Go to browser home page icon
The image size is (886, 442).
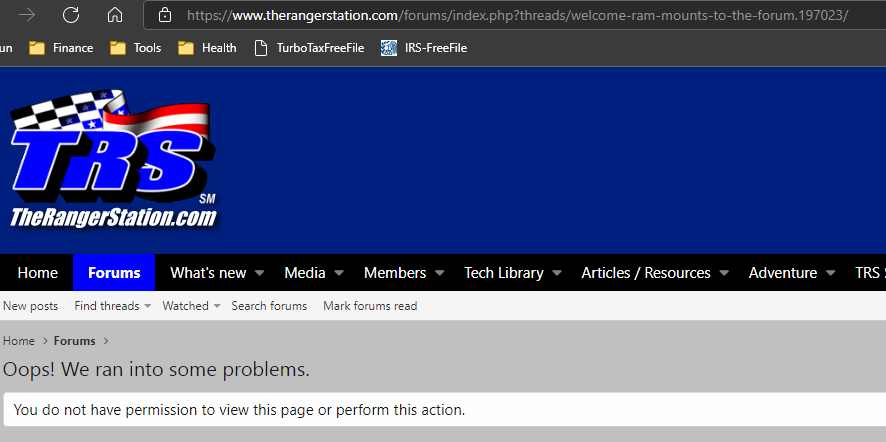tap(115, 15)
